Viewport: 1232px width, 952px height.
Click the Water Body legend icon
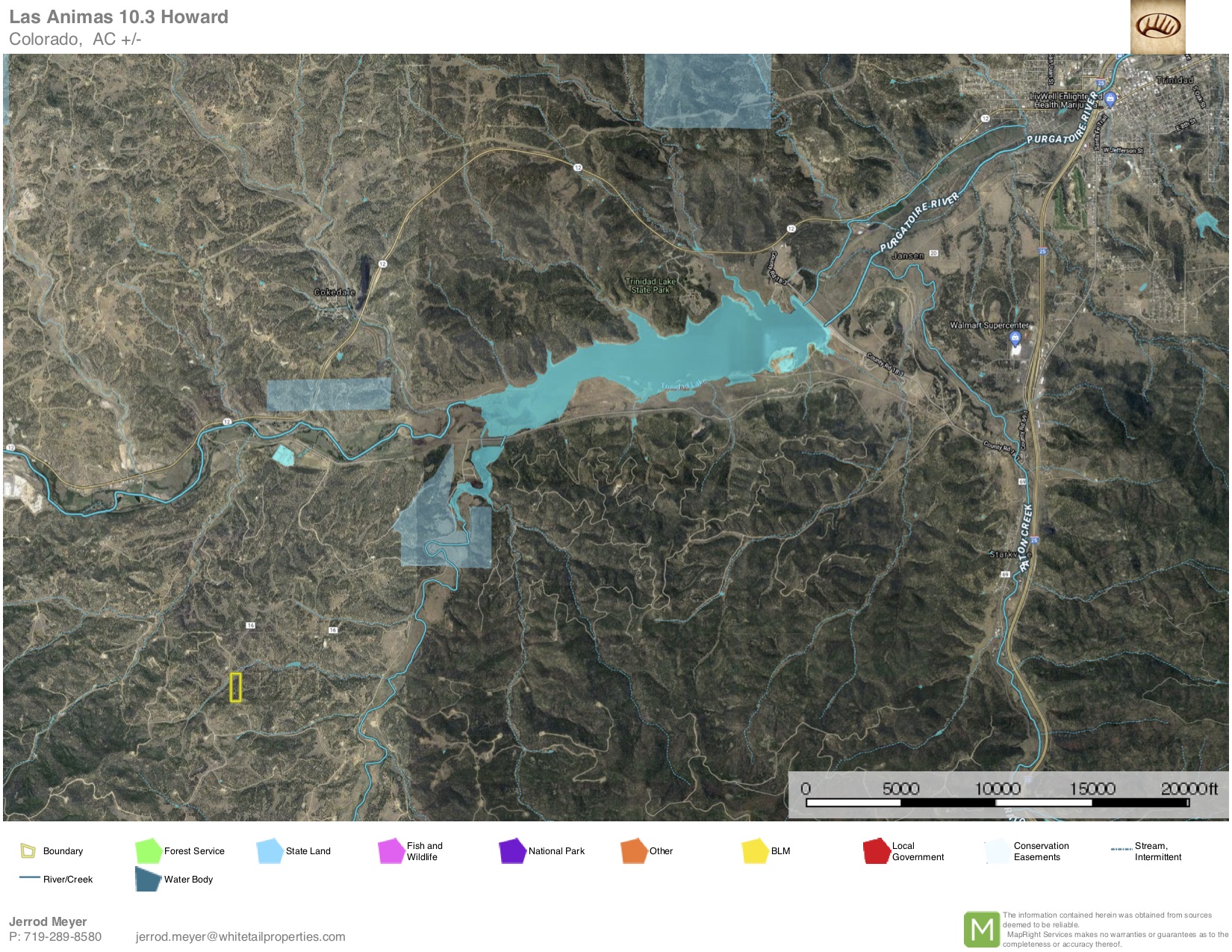pyautogui.click(x=148, y=879)
